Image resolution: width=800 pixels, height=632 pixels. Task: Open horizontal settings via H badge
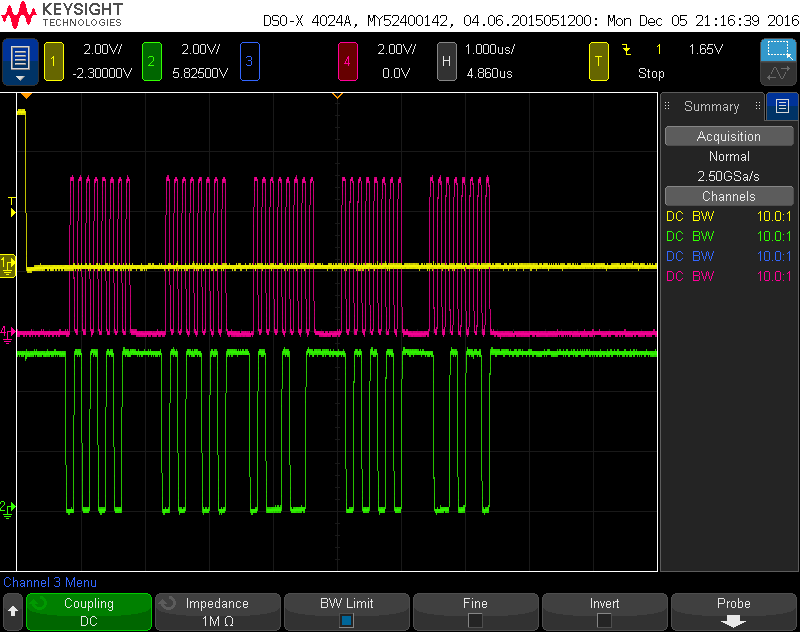[x=447, y=62]
